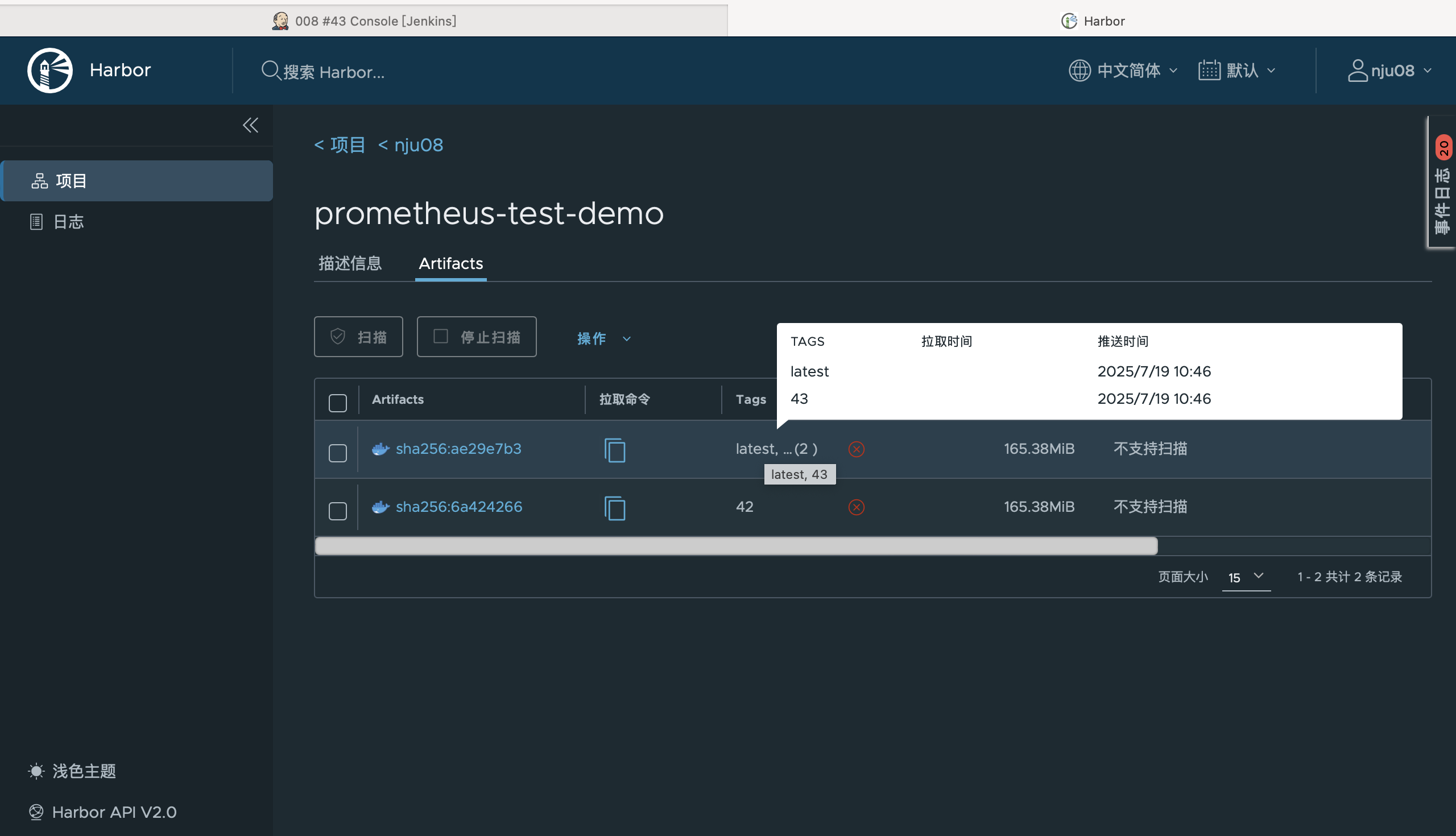Image resolution: width=1456 pixels, height=836 pixels.
Task: Click the 推送时间 popup column header
Action: [1123, 342]
